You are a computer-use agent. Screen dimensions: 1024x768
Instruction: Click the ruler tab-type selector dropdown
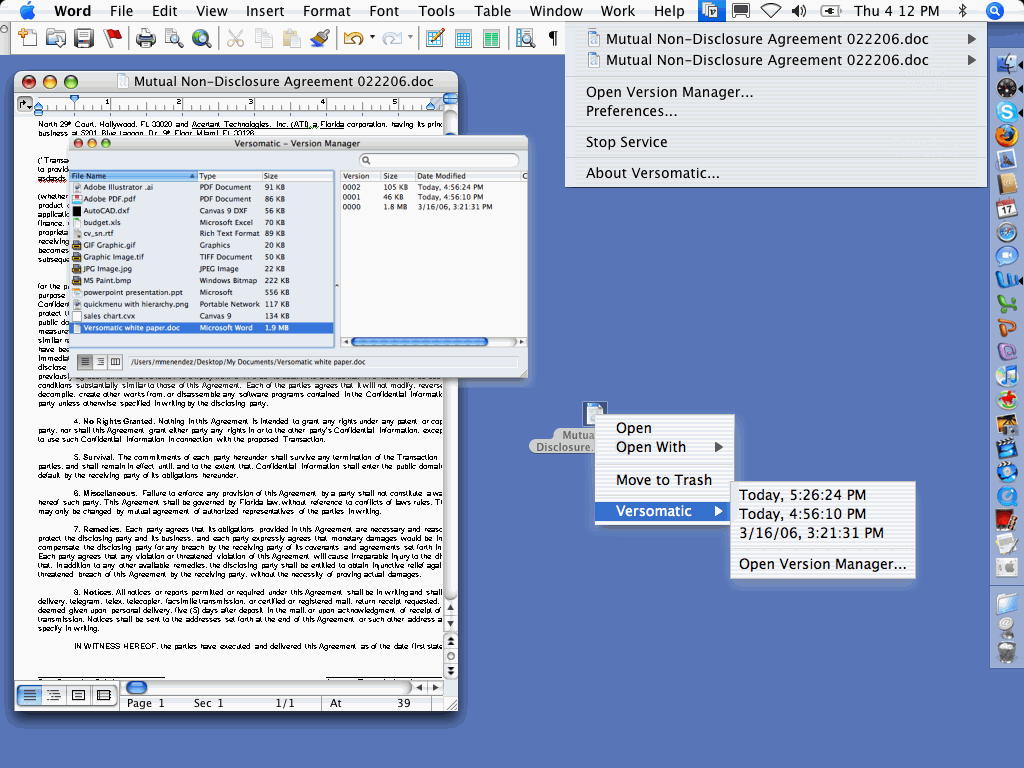(x=24, y=104)
